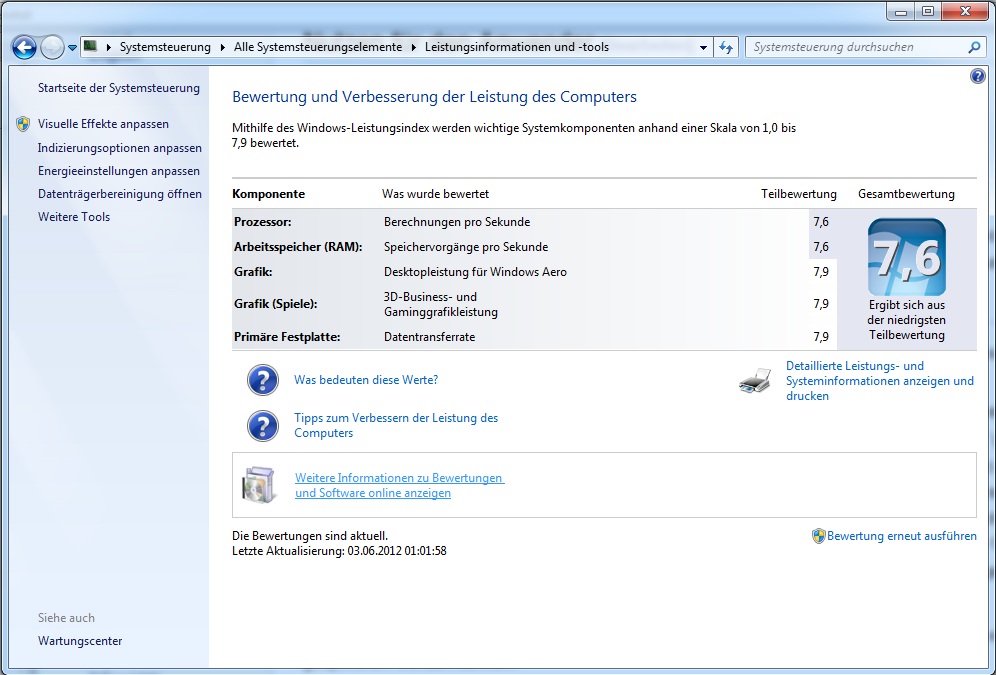Click the Primäre Festplatte score 7,9
996x675 pixels.
[x=821, y=337]
